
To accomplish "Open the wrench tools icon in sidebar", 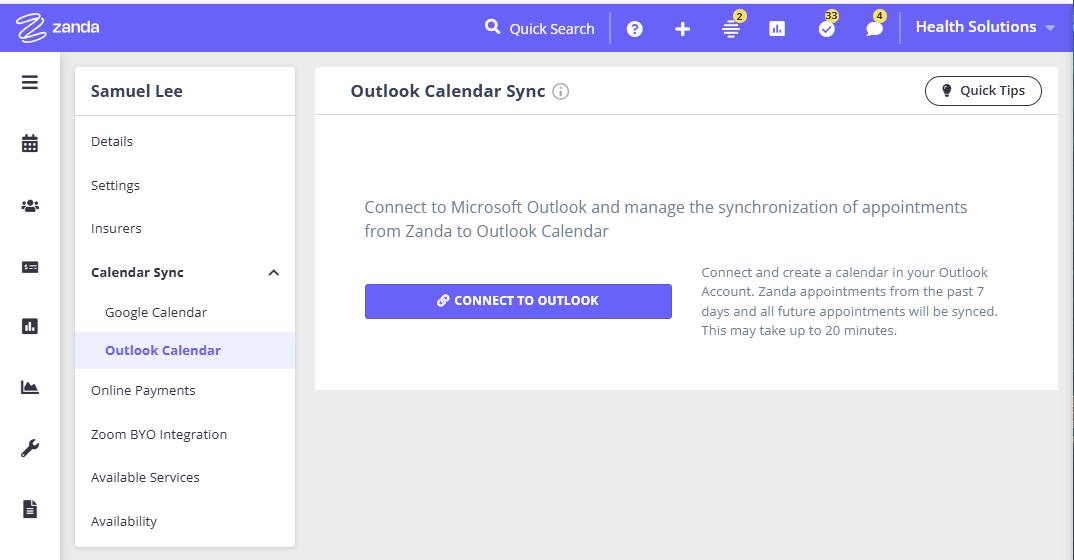I will tap(30, 449).
